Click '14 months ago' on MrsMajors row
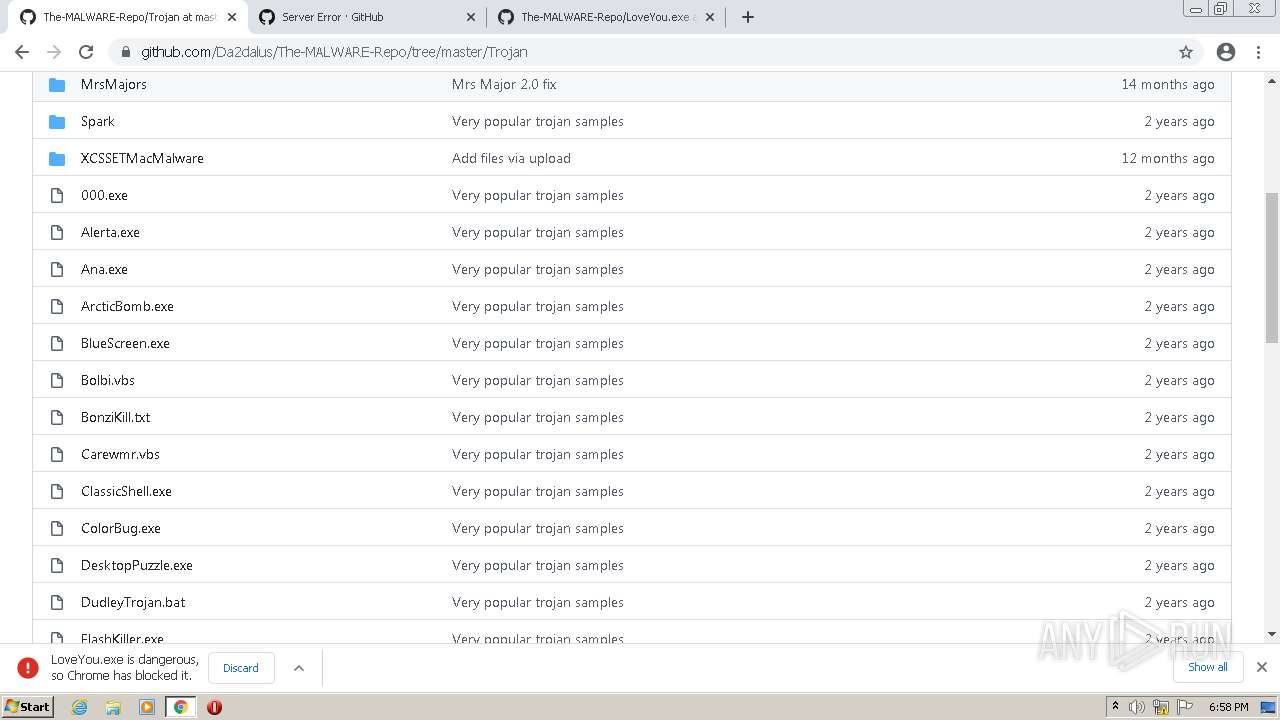1280x720 pixels. tap(1168, 84)
